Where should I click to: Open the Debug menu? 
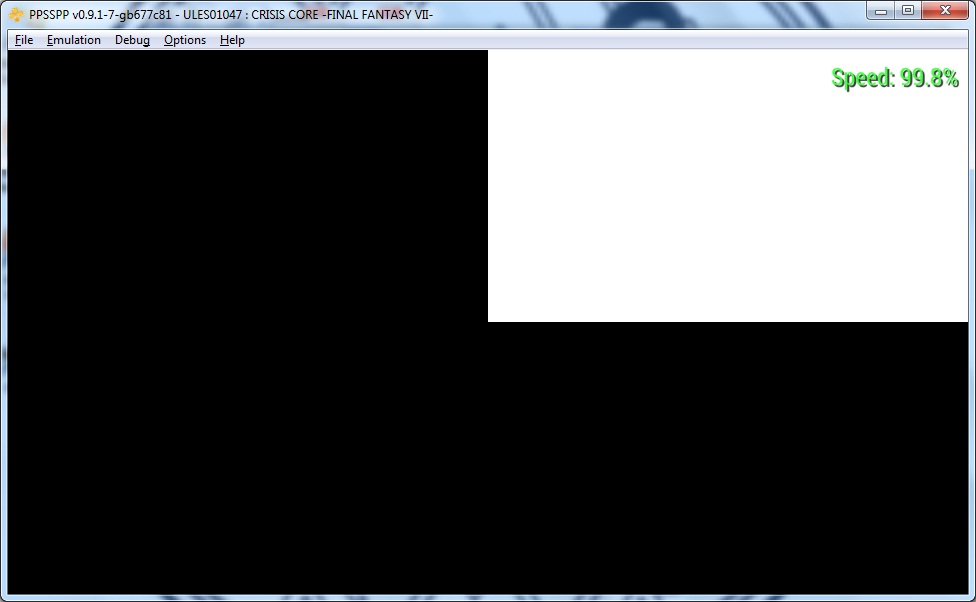coord(132,40)
